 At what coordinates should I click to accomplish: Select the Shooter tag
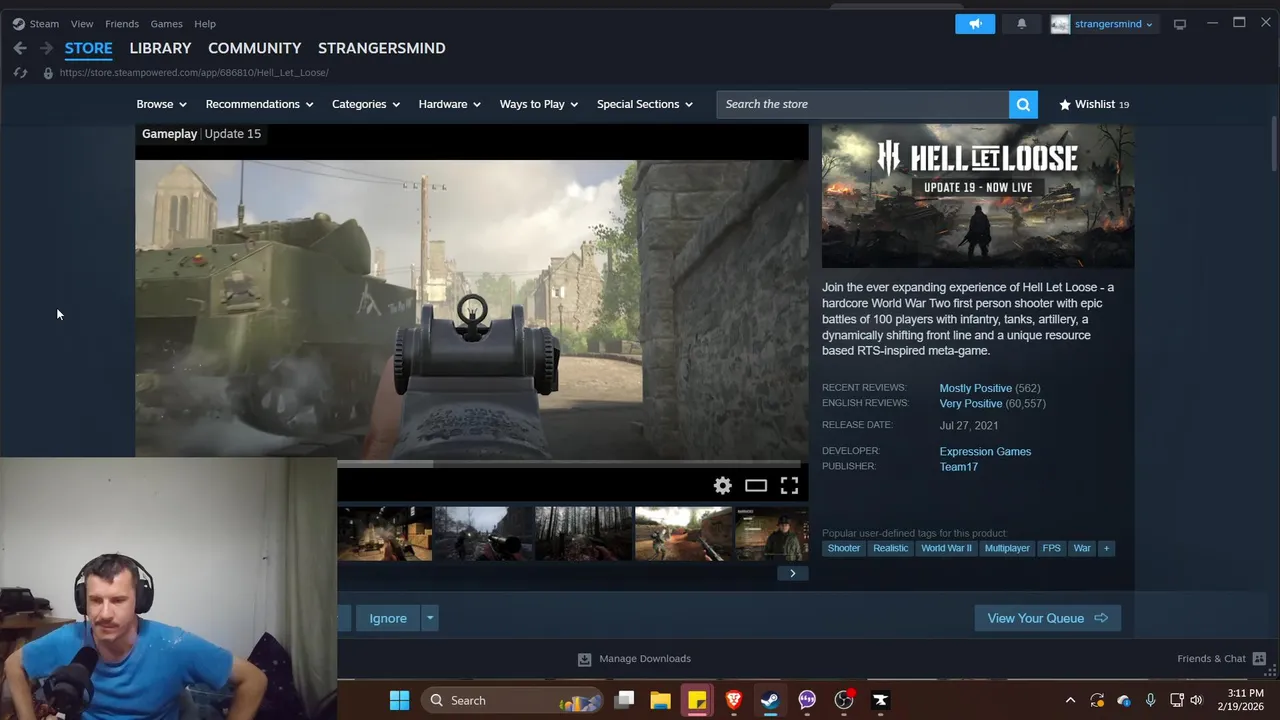pos(843,548)
